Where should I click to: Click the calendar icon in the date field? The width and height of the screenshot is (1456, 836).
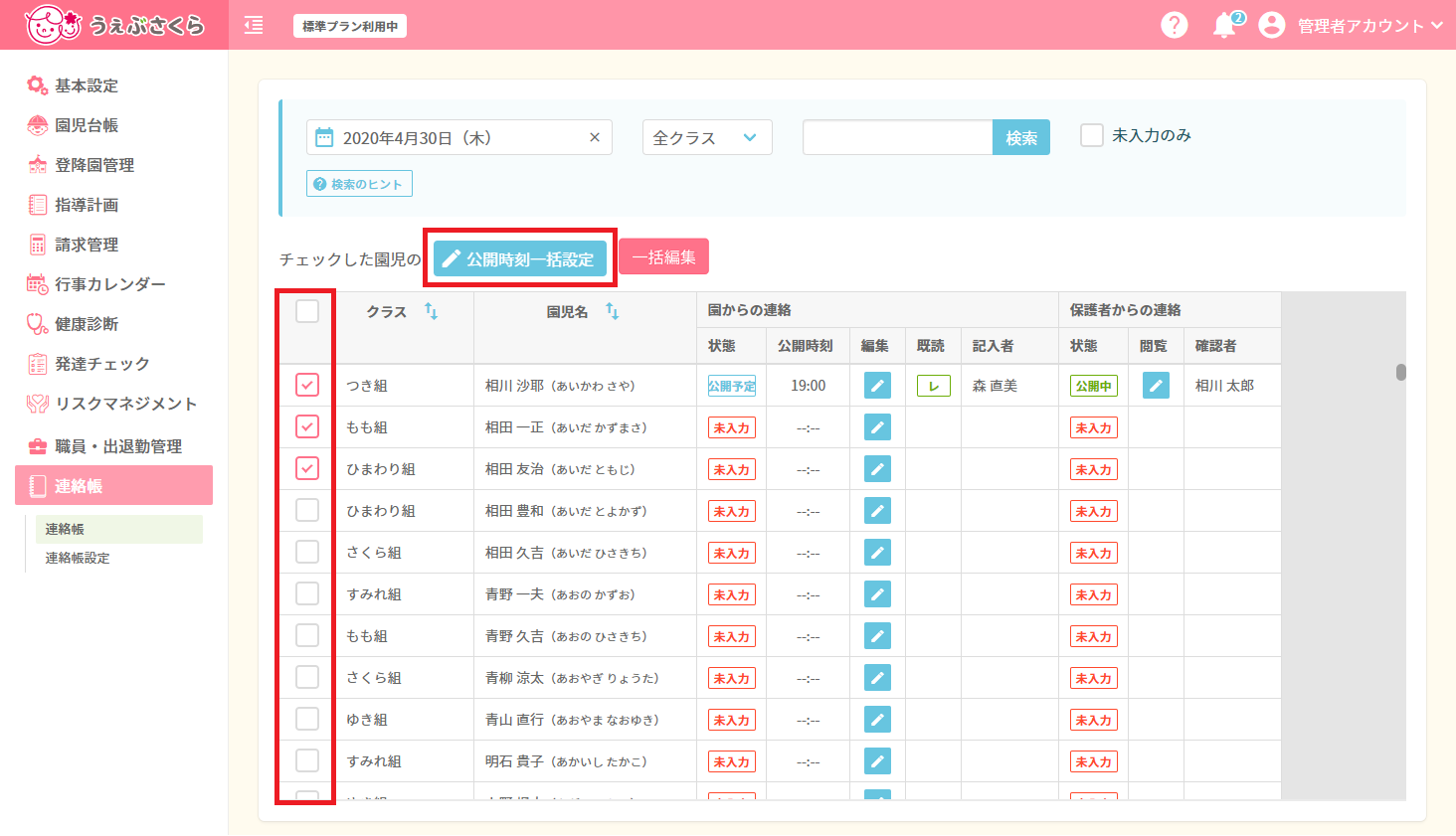point(325,137)
